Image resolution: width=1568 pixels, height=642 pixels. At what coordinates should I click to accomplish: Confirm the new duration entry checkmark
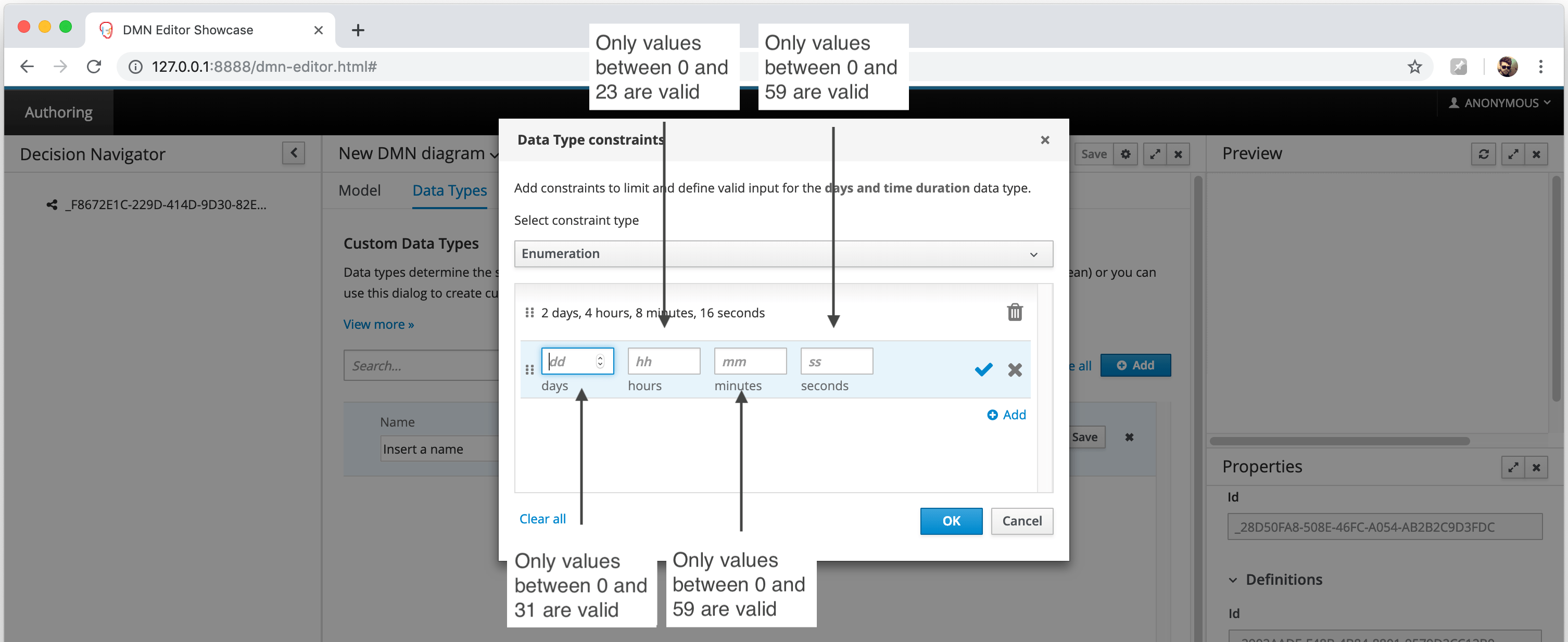tap(983, 369)
